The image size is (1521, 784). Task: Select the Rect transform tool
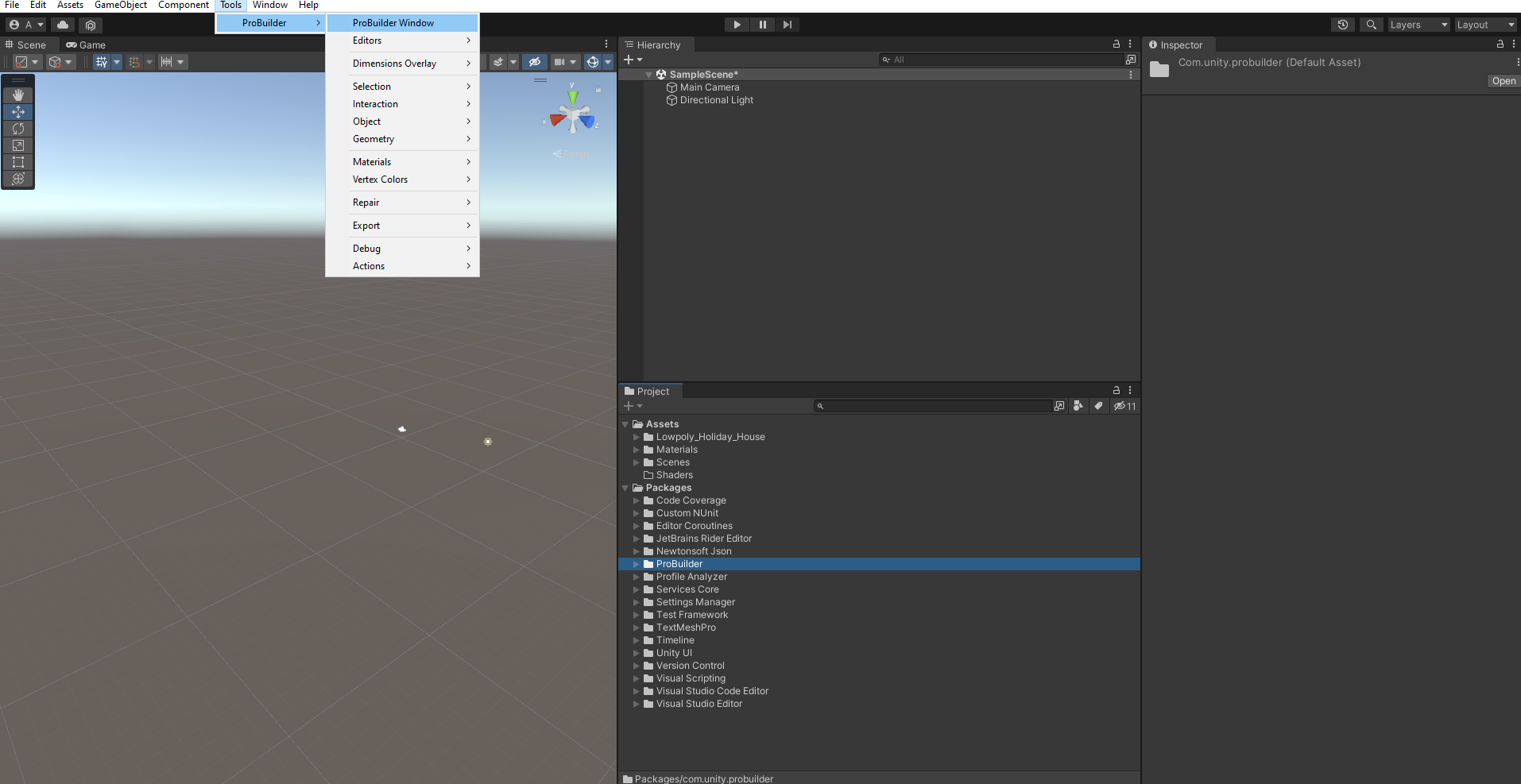18,162
